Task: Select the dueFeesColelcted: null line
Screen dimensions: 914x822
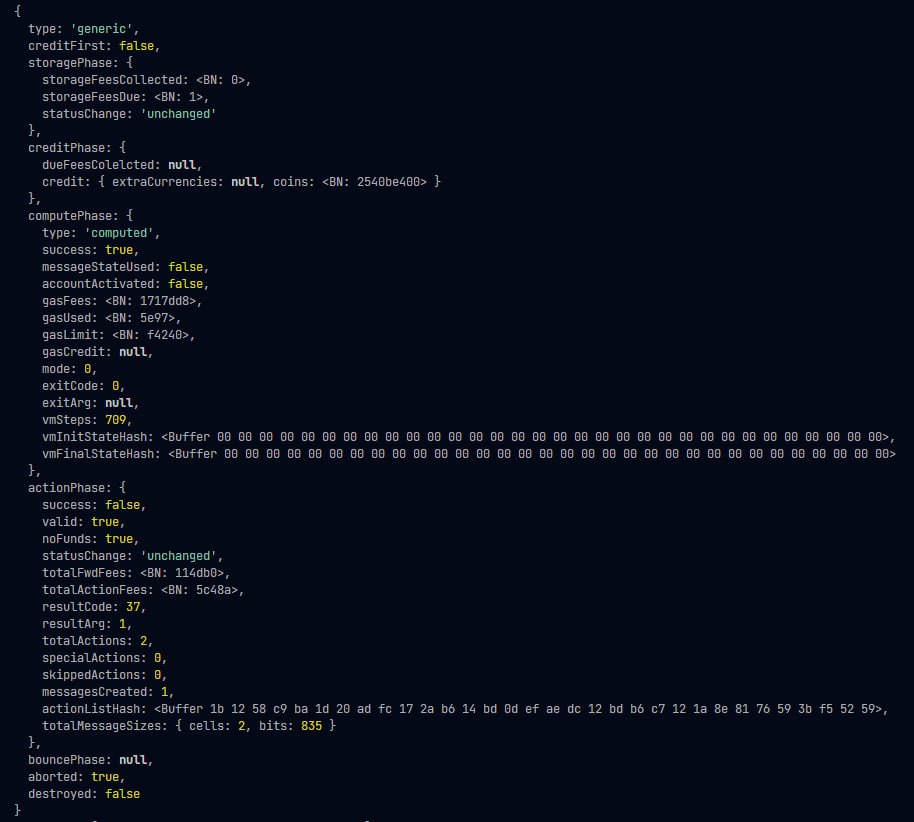Action: point(122,164)
